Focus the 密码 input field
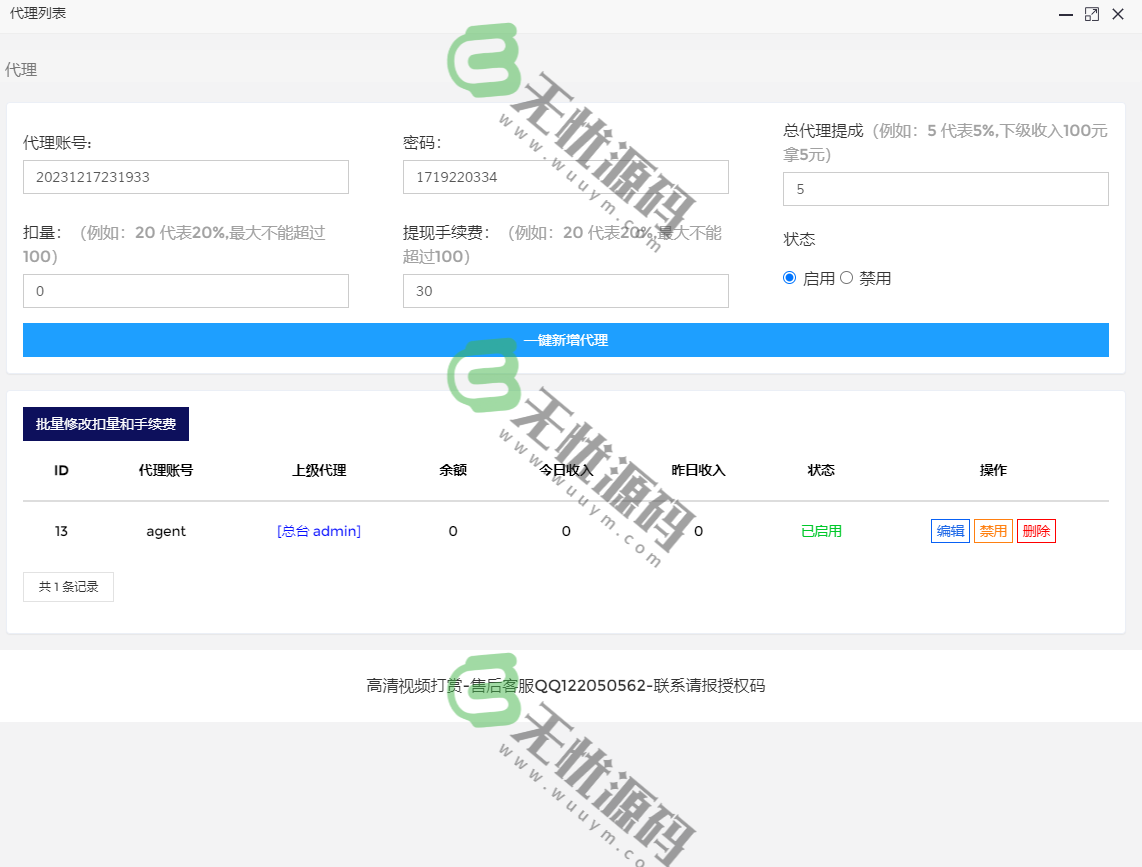The height and width of the screenshot is (867, 1142). (566, 177)
